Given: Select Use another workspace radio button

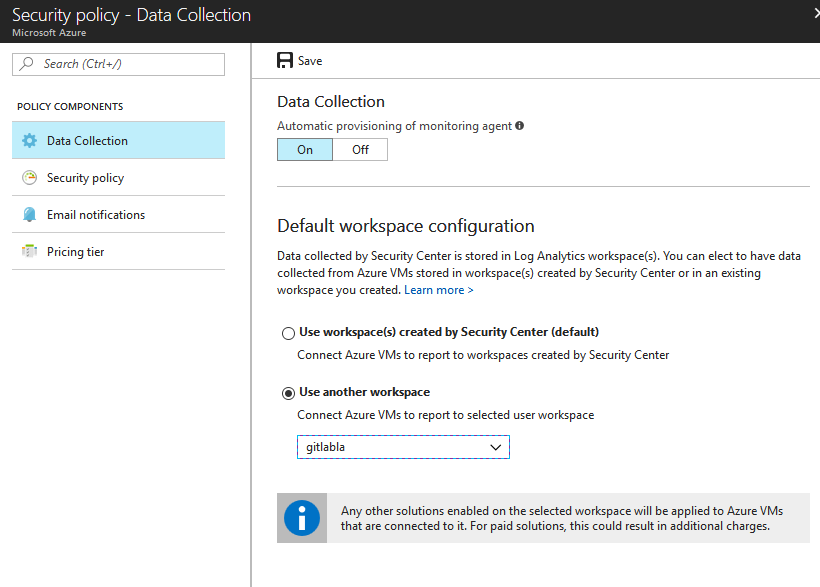Looking at the screenshot, I should click(x=289, y=393).
